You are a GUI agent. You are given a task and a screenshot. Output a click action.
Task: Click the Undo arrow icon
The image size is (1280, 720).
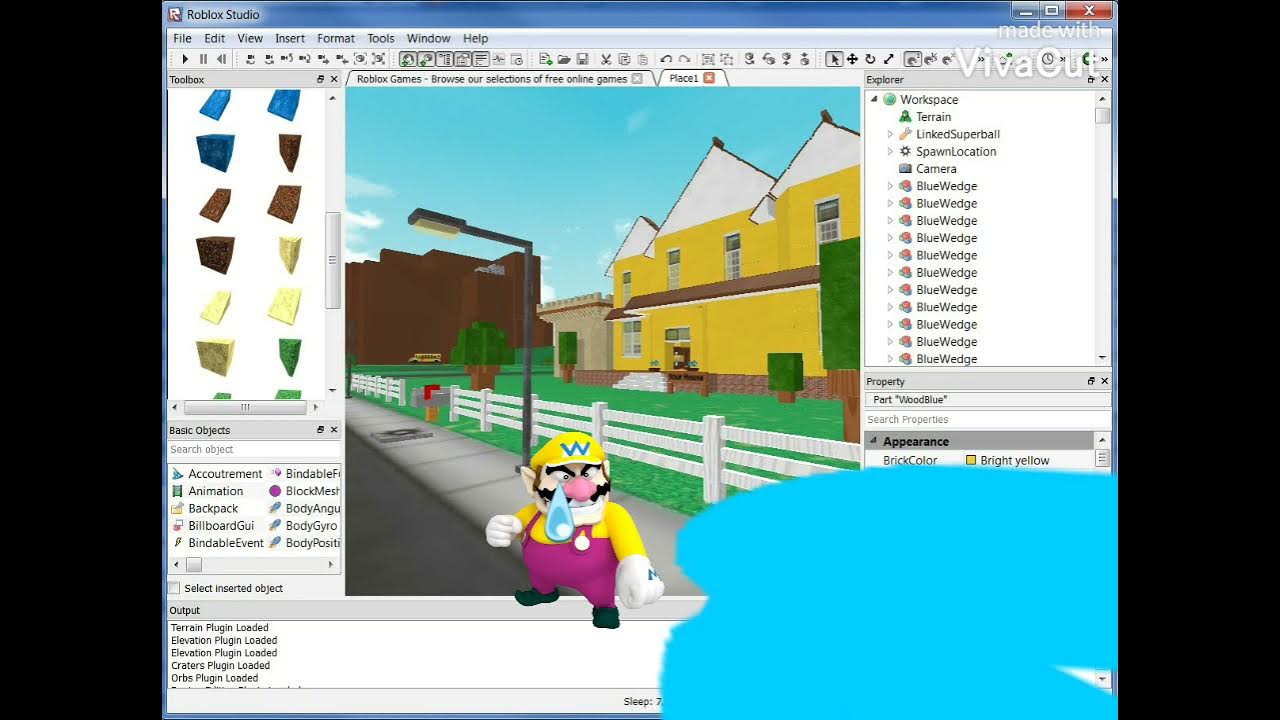666,59
